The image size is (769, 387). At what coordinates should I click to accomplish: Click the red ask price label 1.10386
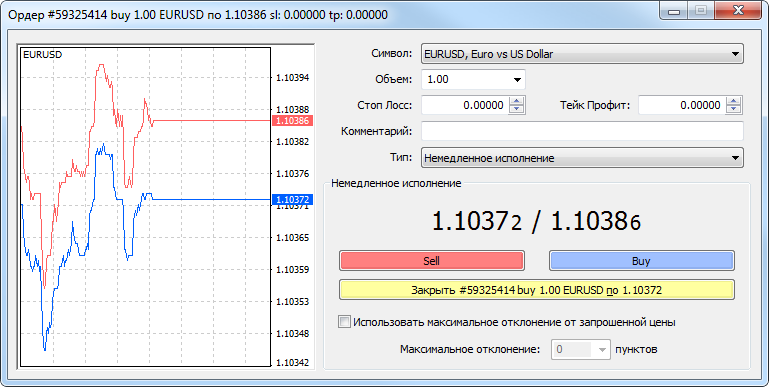tap(292, 121)
